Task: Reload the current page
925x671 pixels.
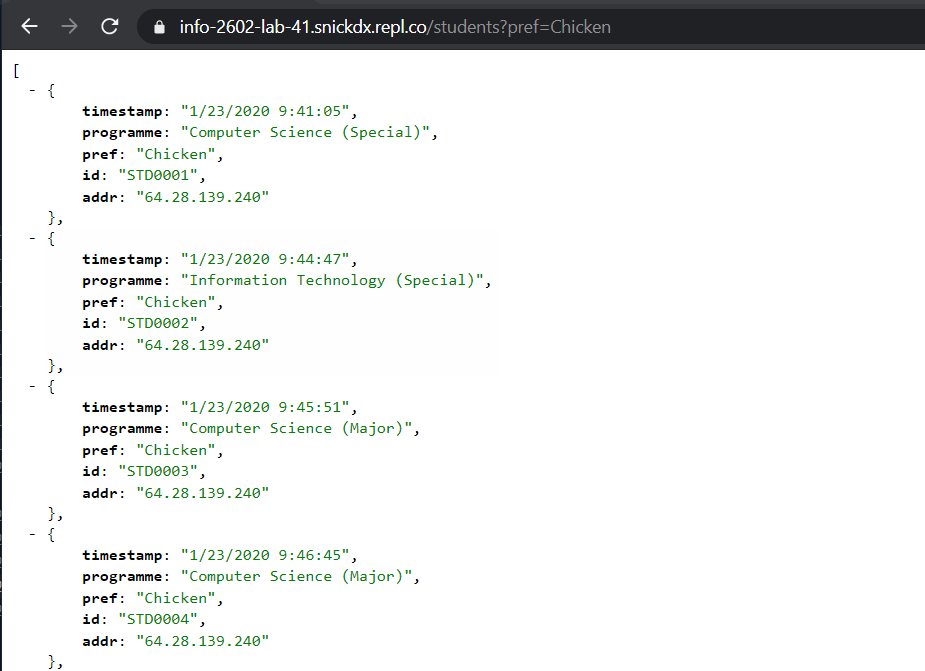Action: (x=110, y=27)
